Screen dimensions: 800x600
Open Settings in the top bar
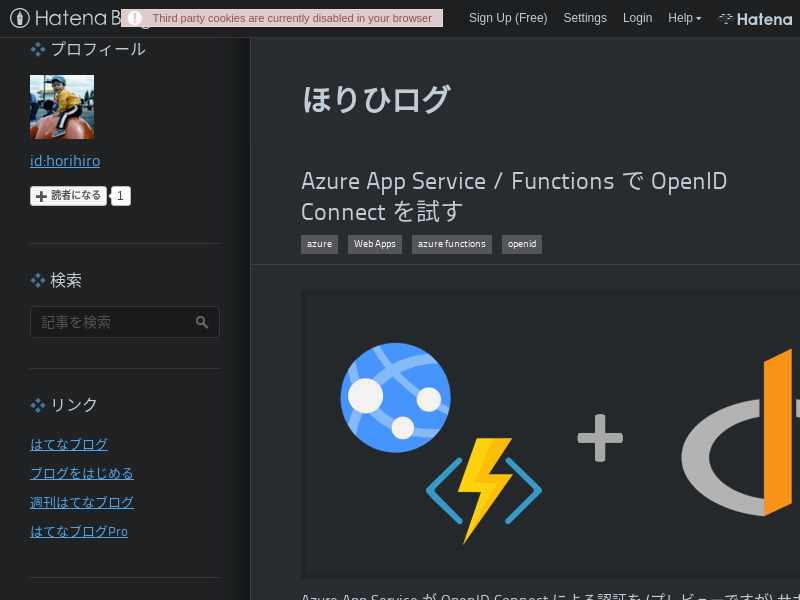(x=585, y=18)
